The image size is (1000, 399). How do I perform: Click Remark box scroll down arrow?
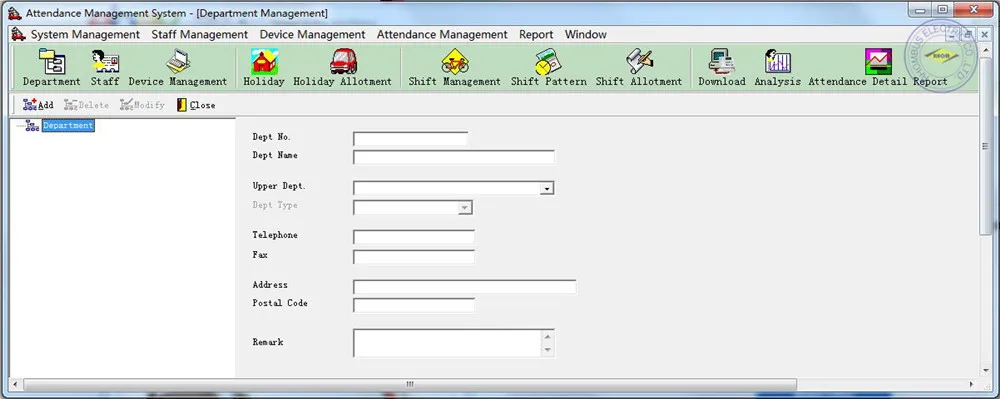[548, 350]
